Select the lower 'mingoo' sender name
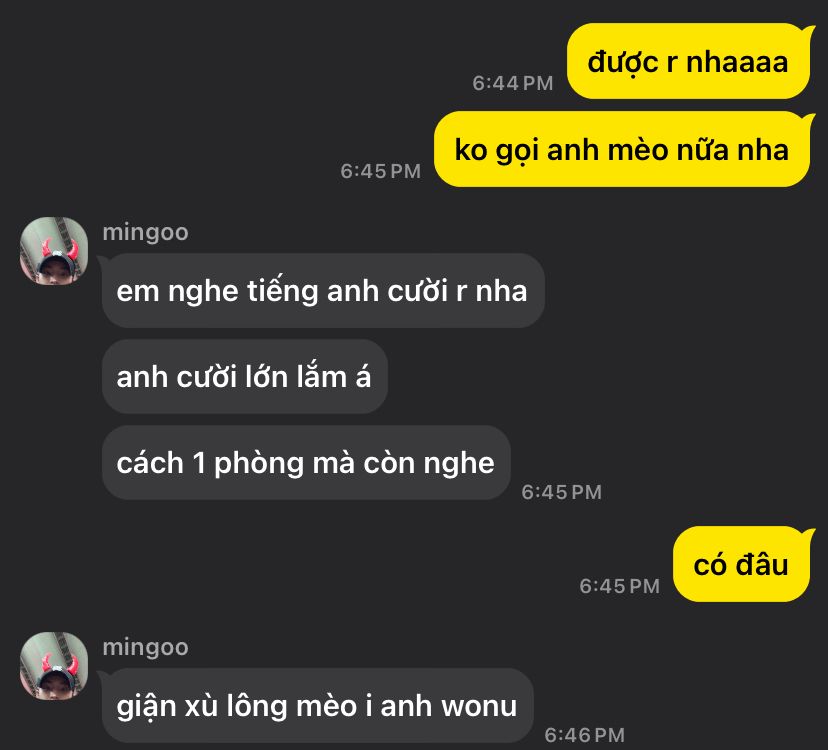The width and height of the screenshot is (828, 750). [x=145, y=648]
